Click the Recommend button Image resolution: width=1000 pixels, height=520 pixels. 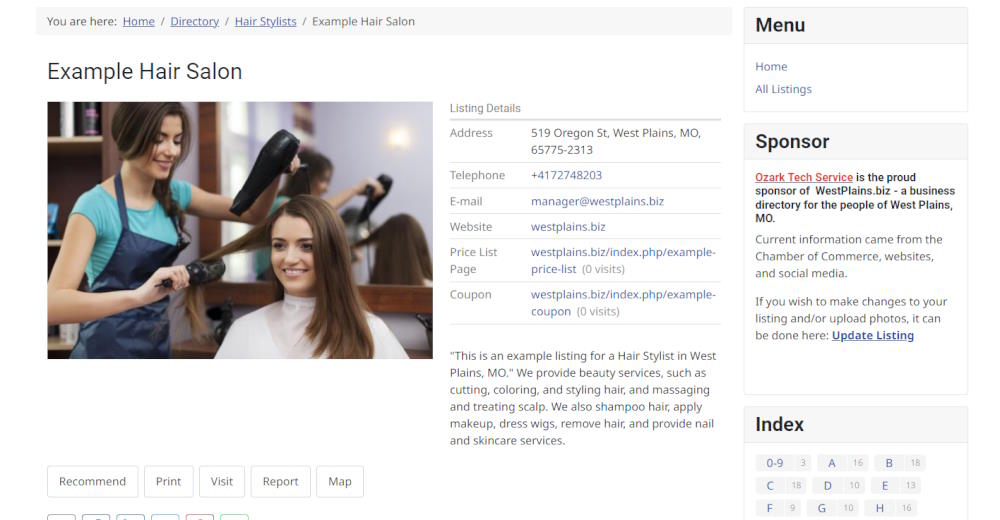(92, 481)
